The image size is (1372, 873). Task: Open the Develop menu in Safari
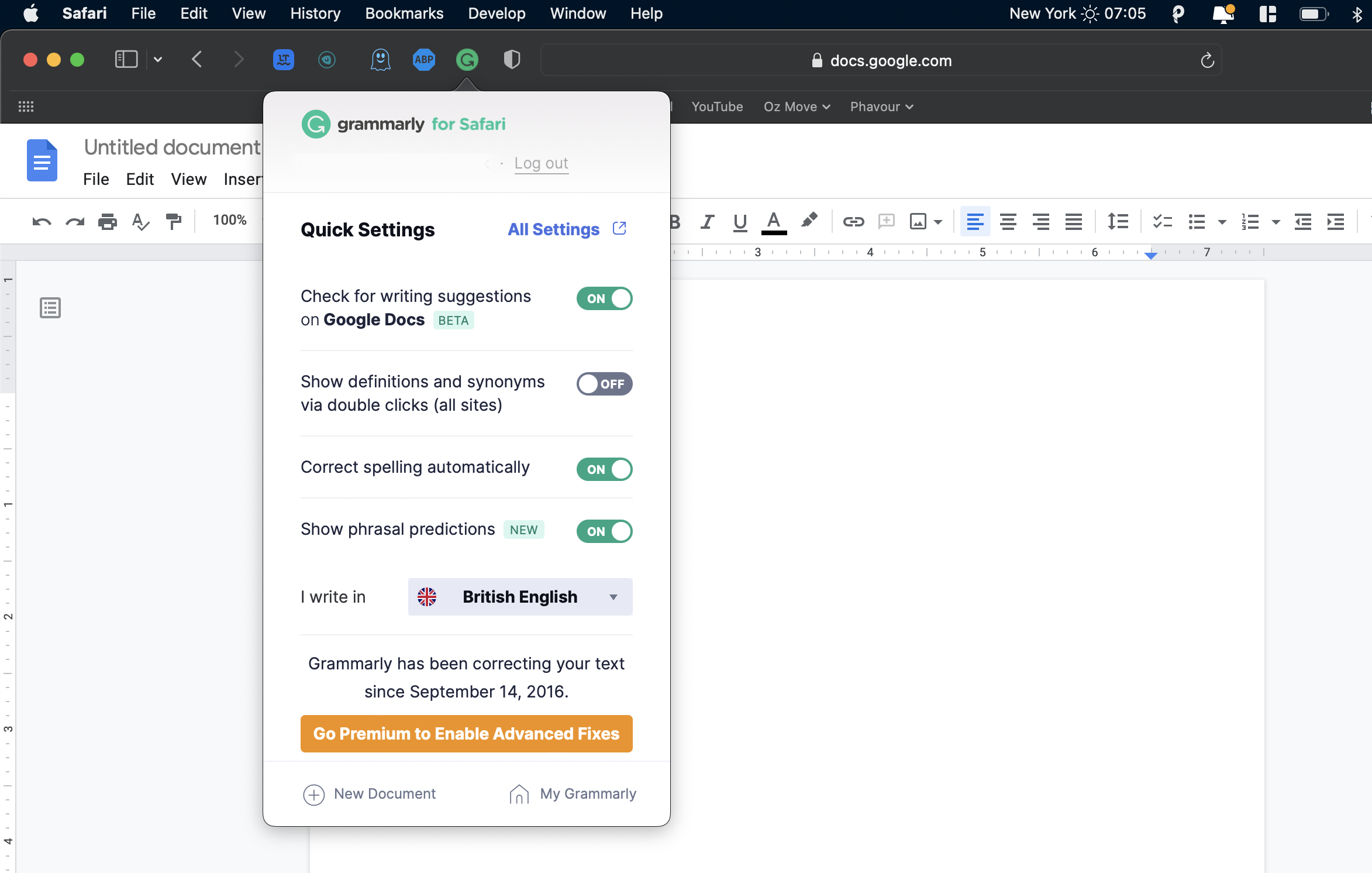[497, 13]
